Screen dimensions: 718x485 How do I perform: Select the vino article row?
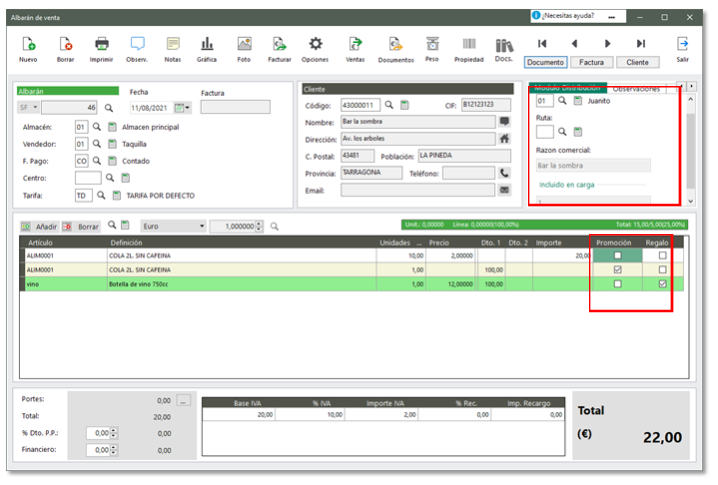352,284
